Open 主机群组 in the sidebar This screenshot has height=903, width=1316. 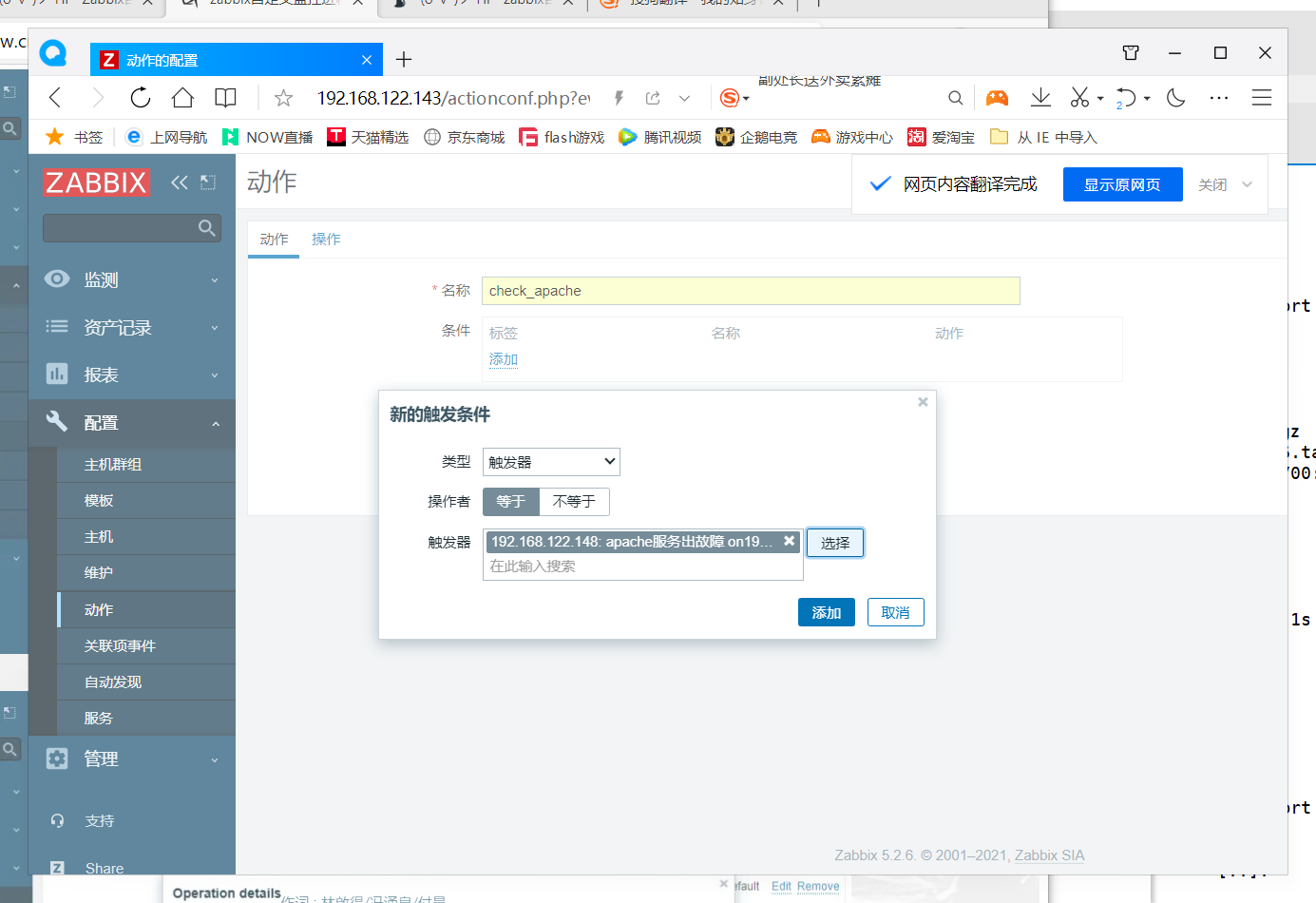click(146, 465)
